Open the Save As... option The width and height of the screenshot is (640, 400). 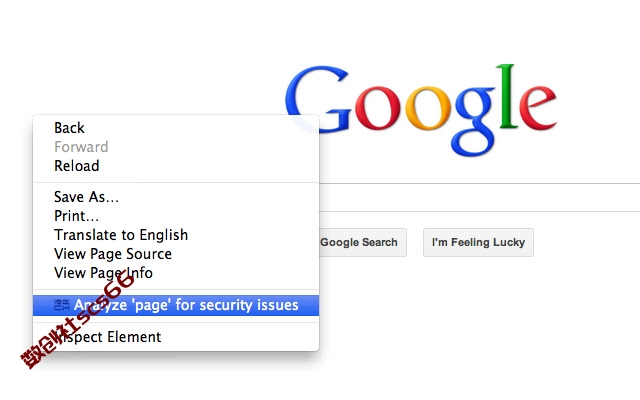point(87,197)
